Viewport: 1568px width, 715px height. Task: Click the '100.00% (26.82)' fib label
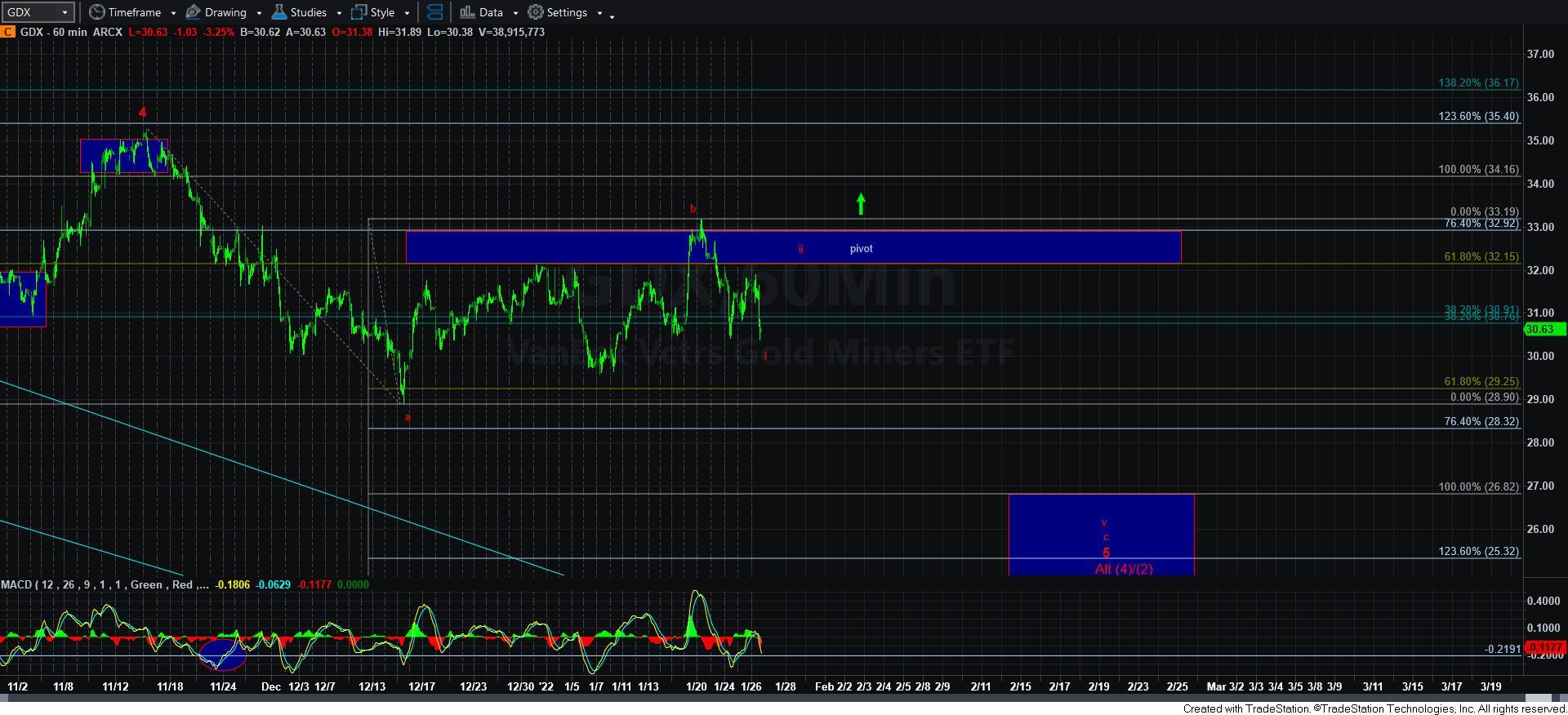(x=1478, y=486)
